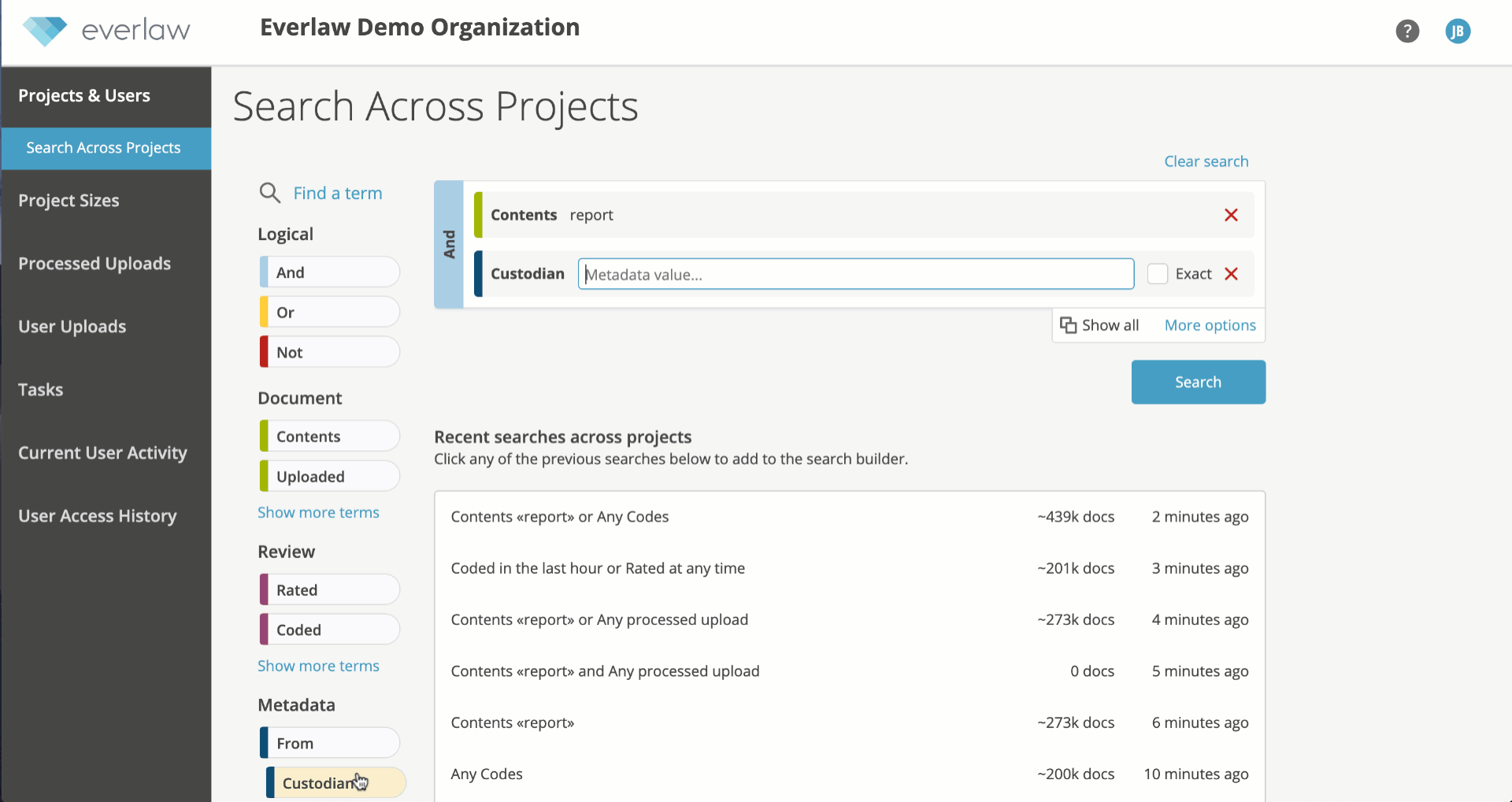Add the And logical operator
The width and height of the screenshot is (1512, 802).
point(329,272)
